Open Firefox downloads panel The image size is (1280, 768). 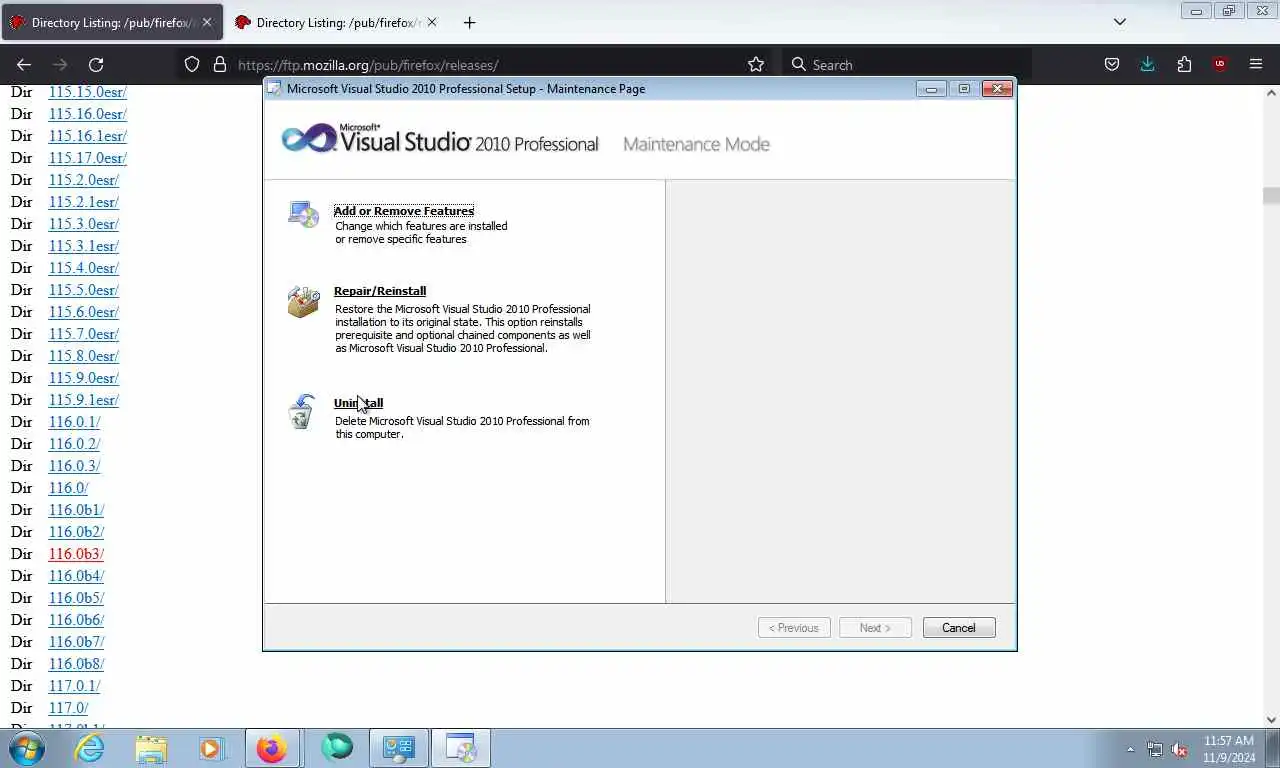(1147, 64)
